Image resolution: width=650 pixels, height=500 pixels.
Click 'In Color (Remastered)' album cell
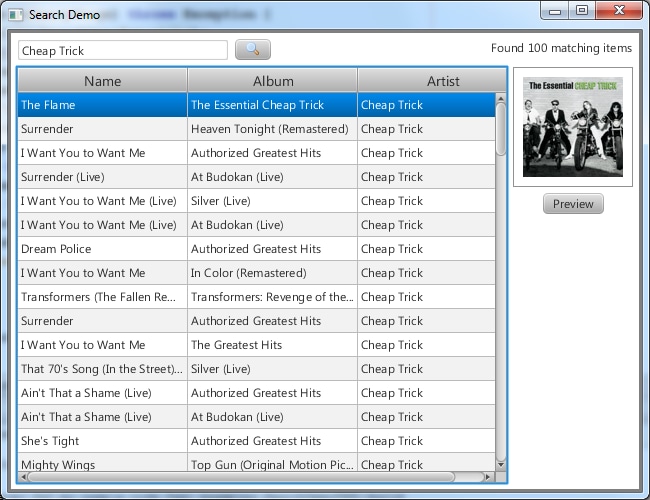272,273
